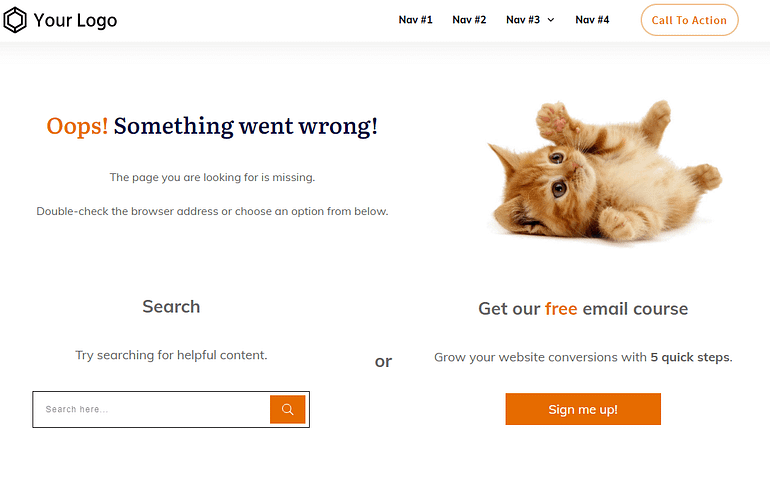The width and height of the screenshot is (770, 488).
Task: Click the "or" separator text
Action: [383, 361]
